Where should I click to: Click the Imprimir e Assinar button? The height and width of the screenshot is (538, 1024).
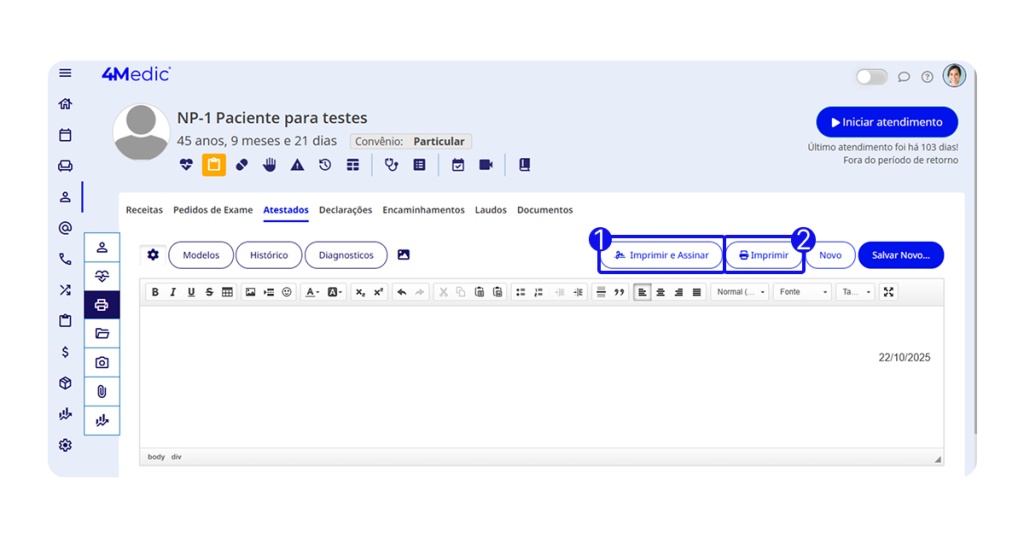[662, 255]
